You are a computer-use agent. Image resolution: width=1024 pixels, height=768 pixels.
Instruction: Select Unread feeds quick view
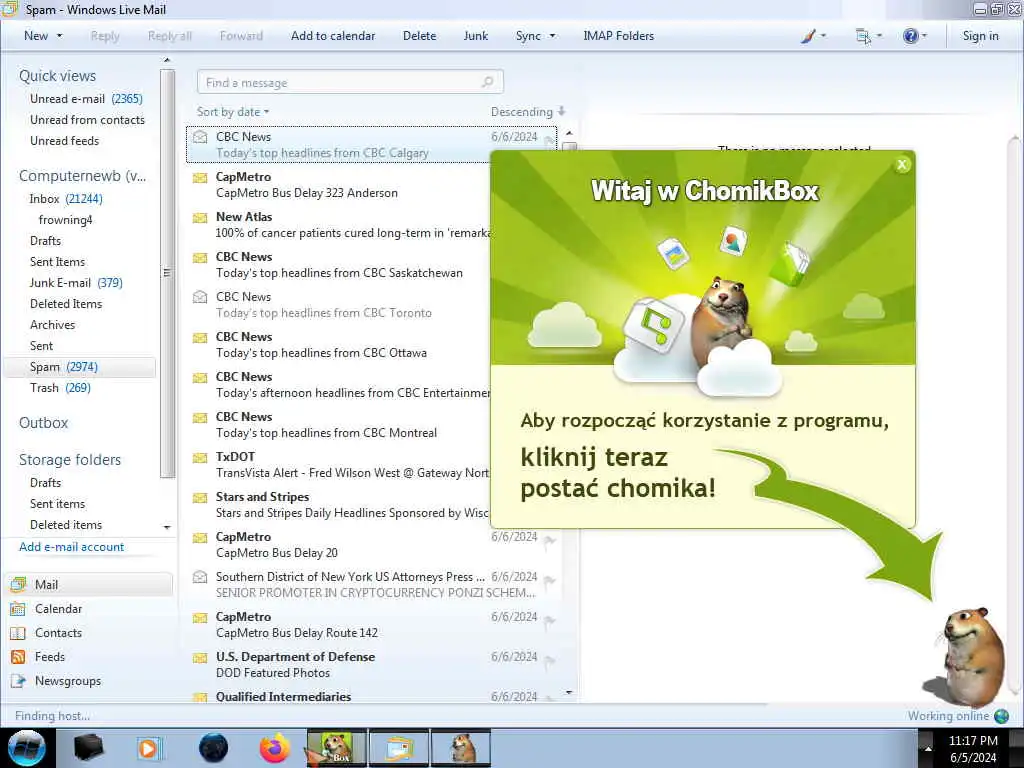[64, 140]
